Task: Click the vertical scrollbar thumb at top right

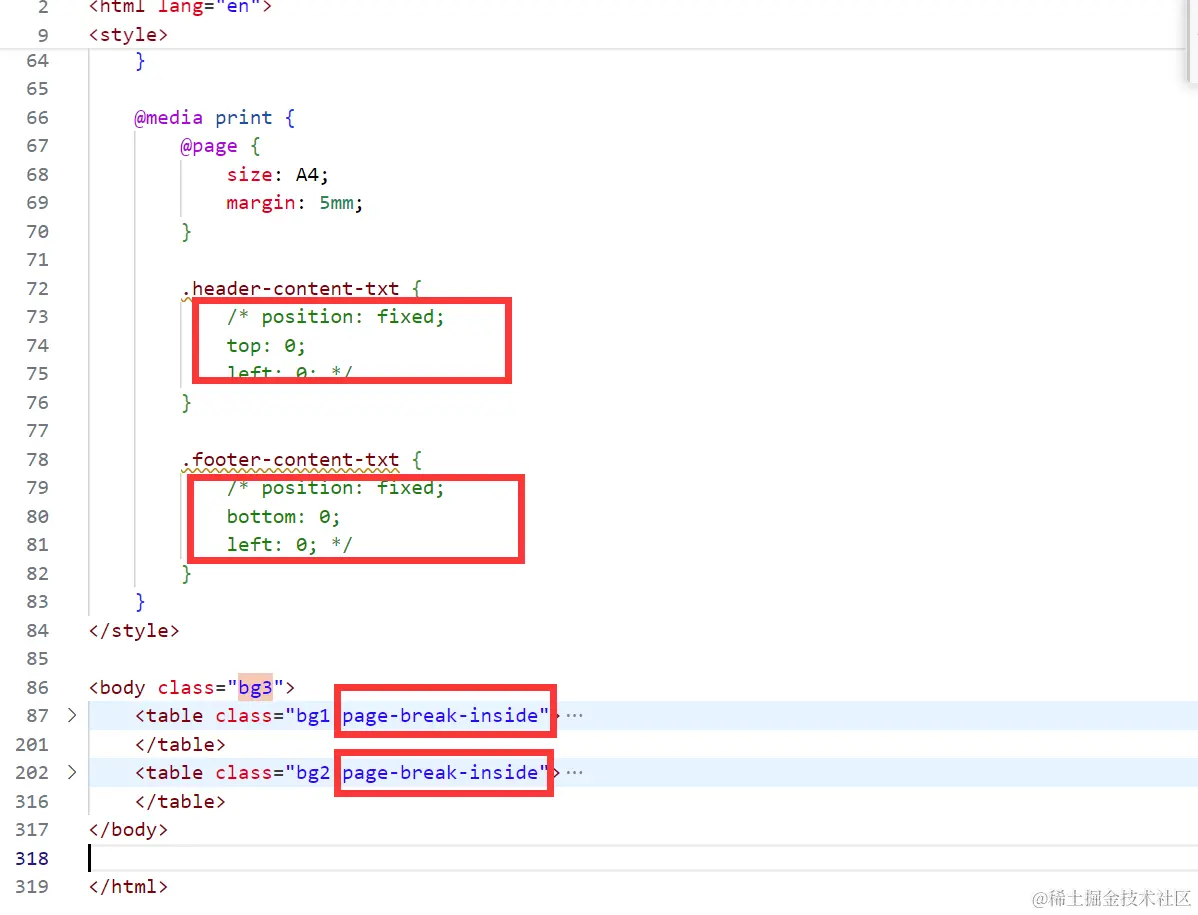Action: pos(1192,40)
